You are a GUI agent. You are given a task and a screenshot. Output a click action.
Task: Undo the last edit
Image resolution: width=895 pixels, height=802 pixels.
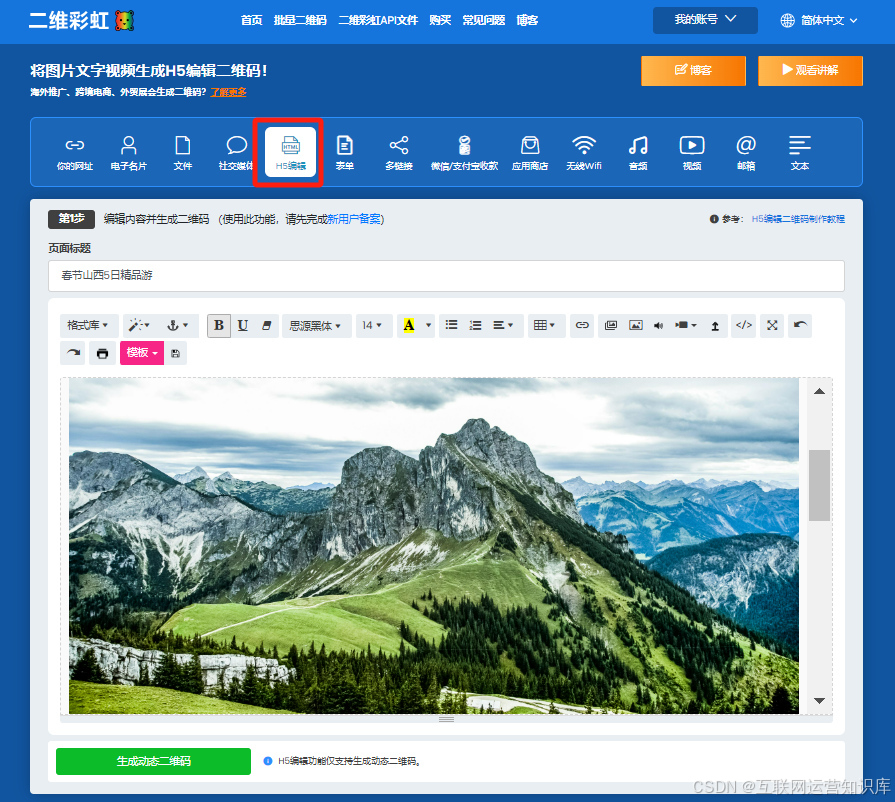[800, 325]
